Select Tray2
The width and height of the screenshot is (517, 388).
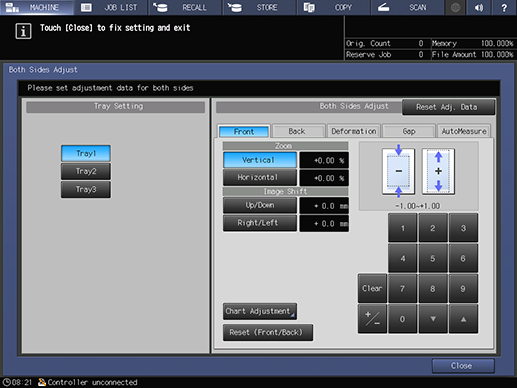(x=86, y=171)
